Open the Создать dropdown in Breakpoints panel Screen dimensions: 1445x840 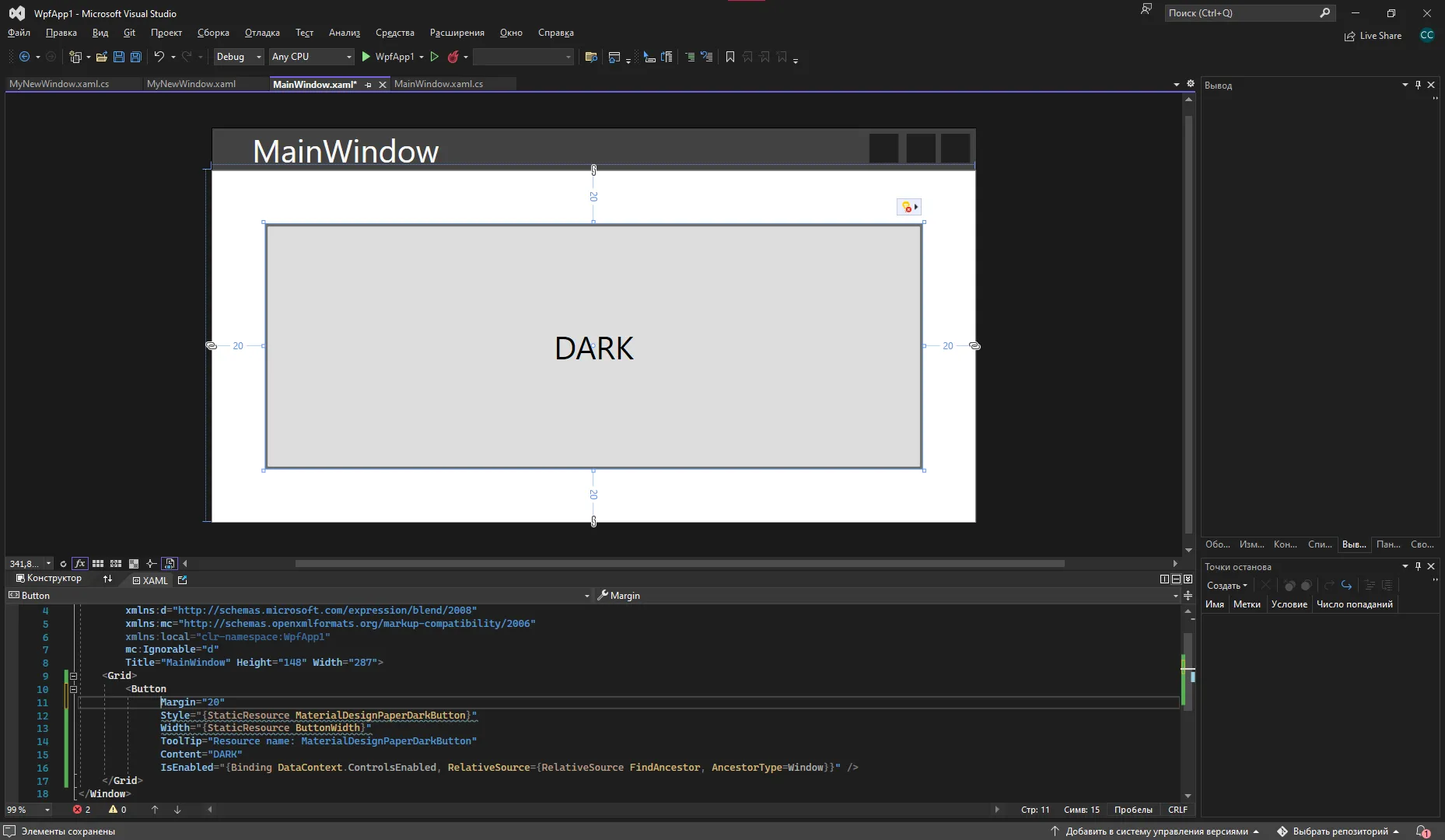pos(1226,585)
